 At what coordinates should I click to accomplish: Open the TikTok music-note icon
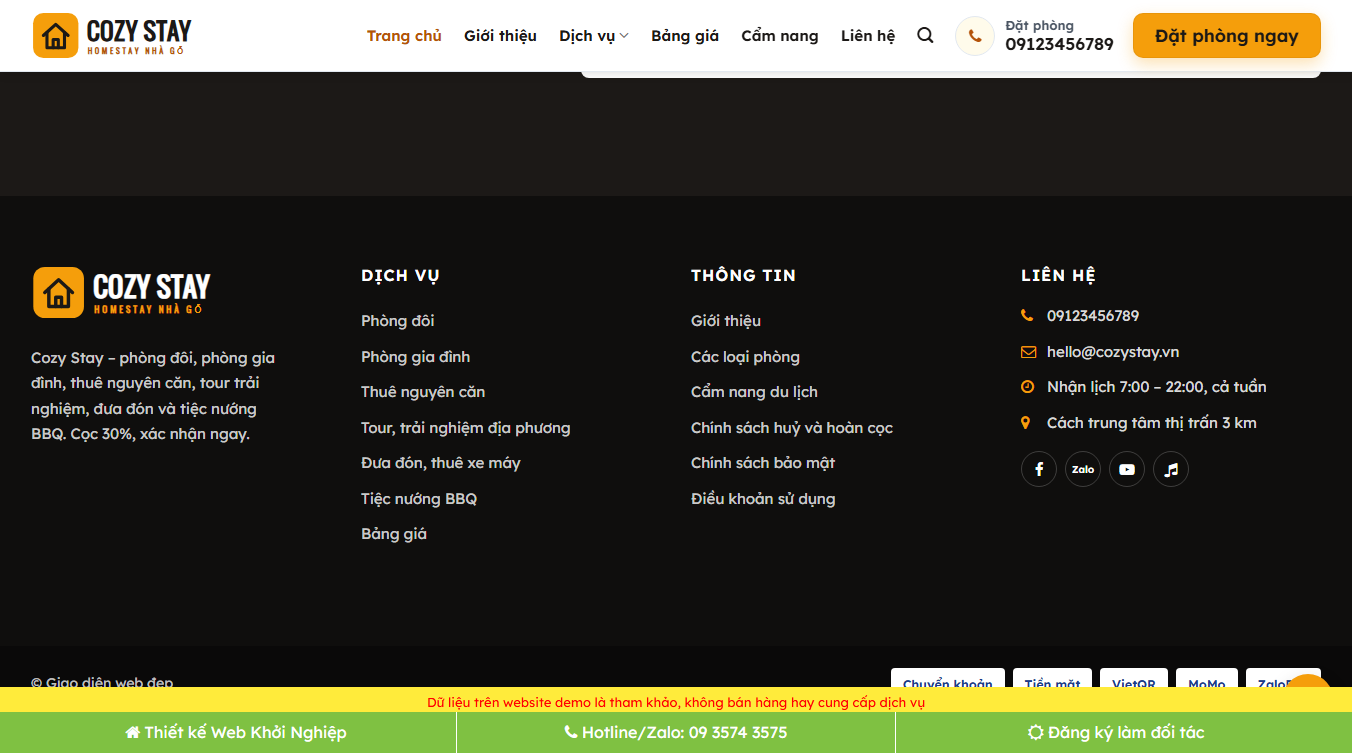click(x=1171, y=469)
